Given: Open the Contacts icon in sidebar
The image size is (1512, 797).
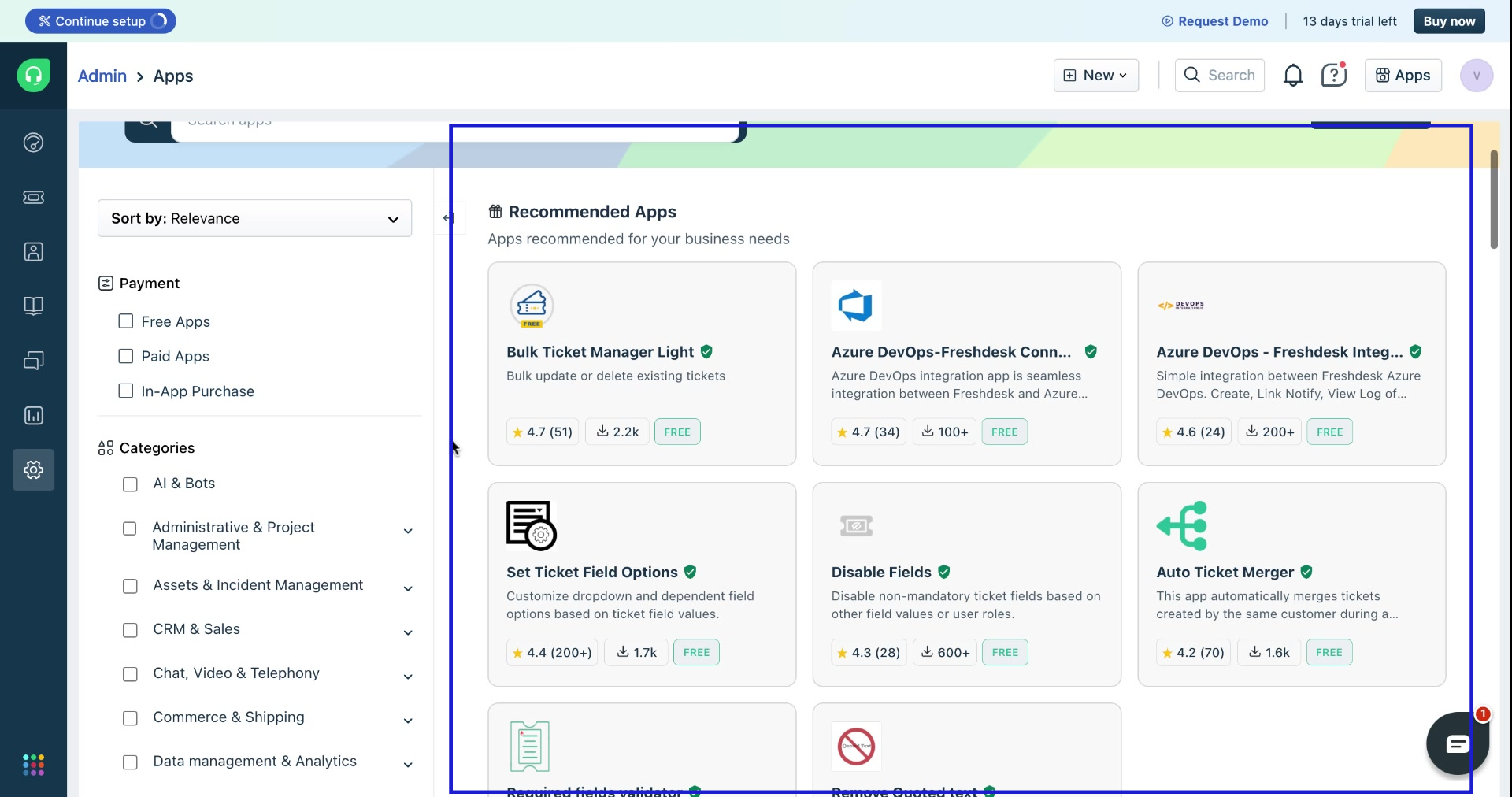Looking at the screenshot, I should click(x=33, y=252).
